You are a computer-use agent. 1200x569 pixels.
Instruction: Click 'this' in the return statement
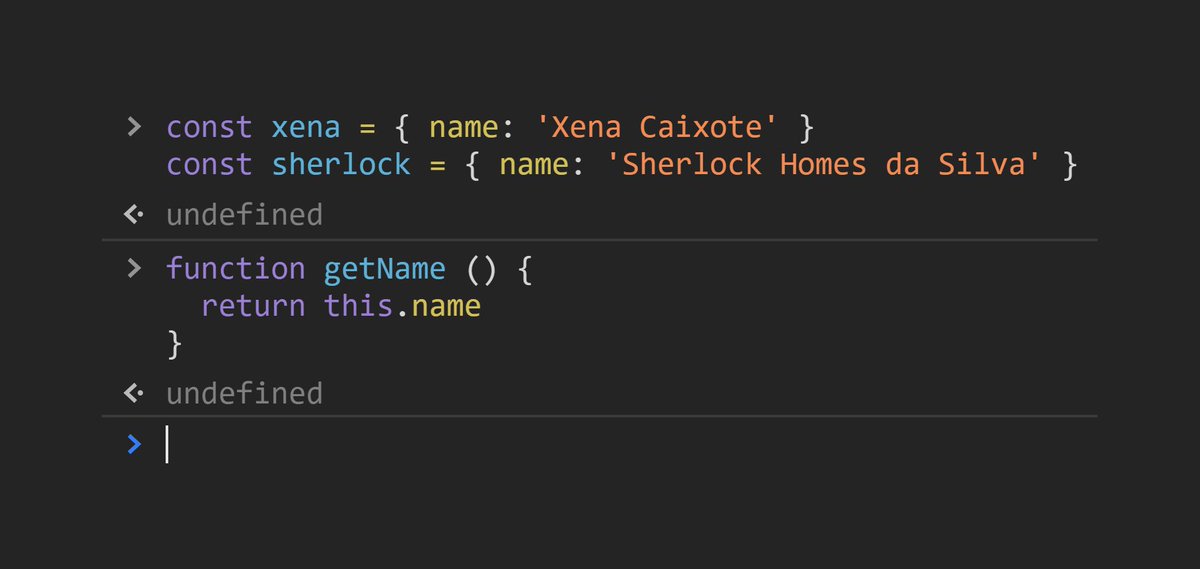pyautogui.click(x=358, y=305)
